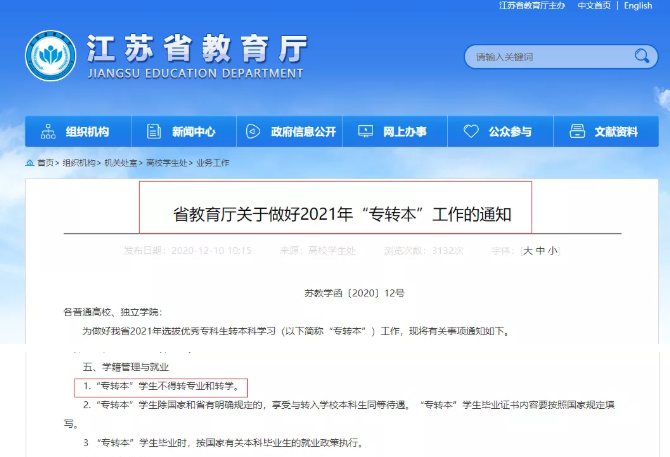Click the 文献资料 archive icon
670x457 pixels.
tap(576, 132)
